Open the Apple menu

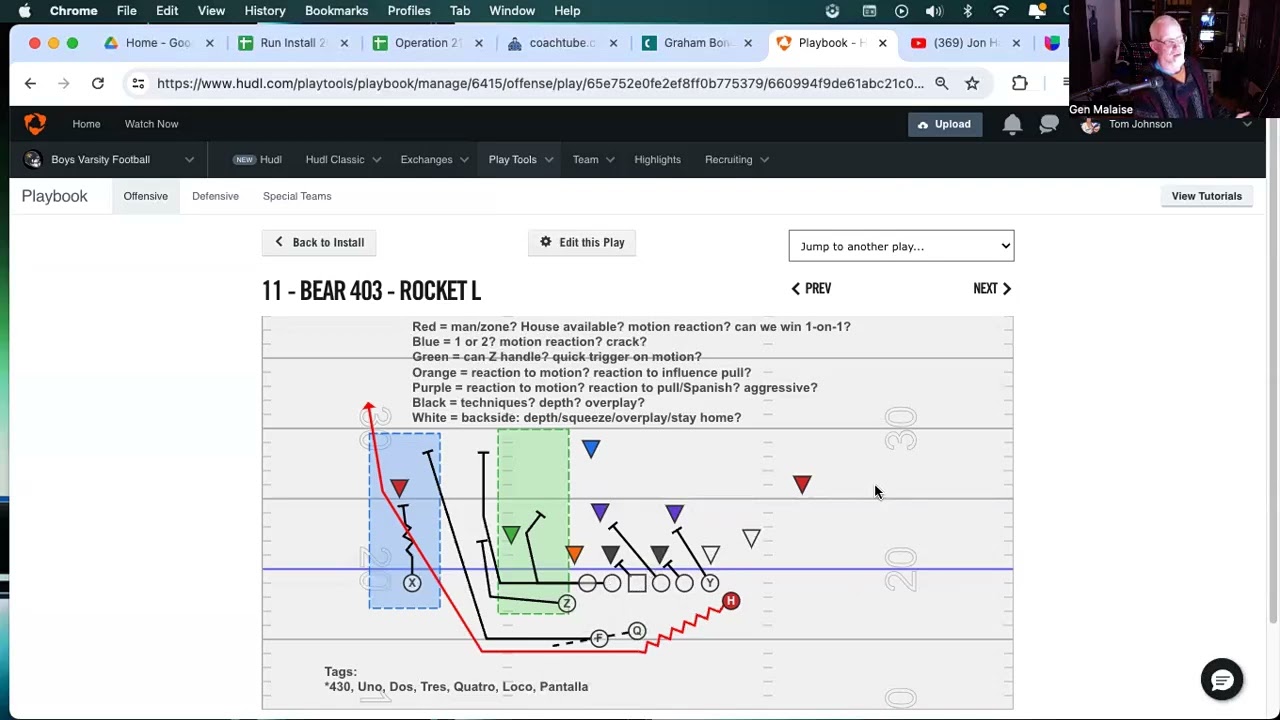coord(24,11)
